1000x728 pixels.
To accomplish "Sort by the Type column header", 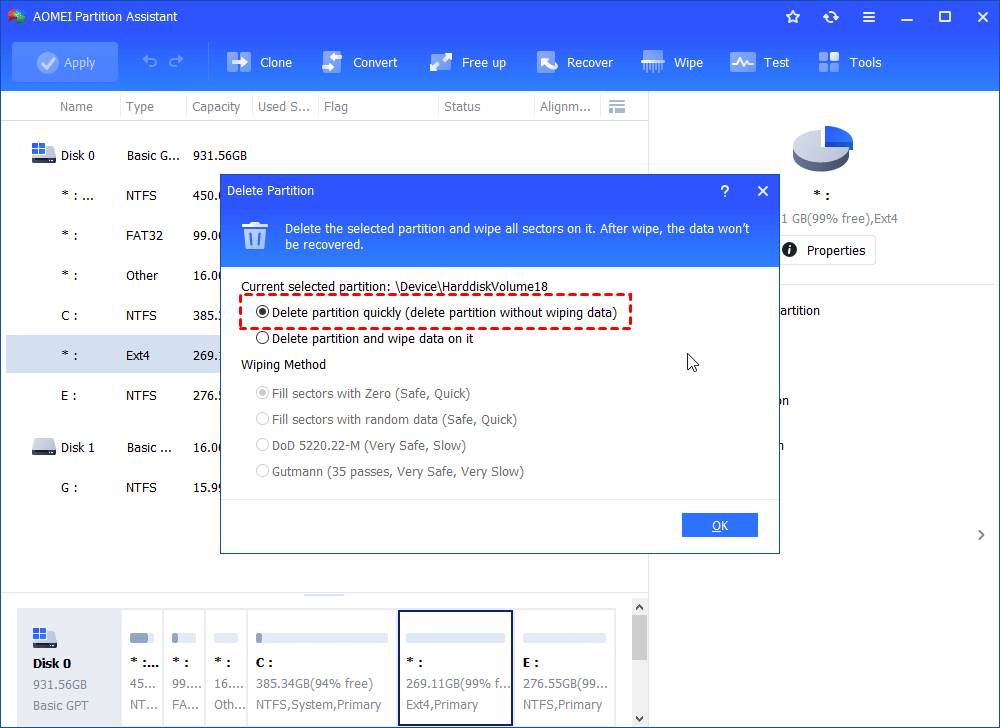I will click(x=140, y=106).
